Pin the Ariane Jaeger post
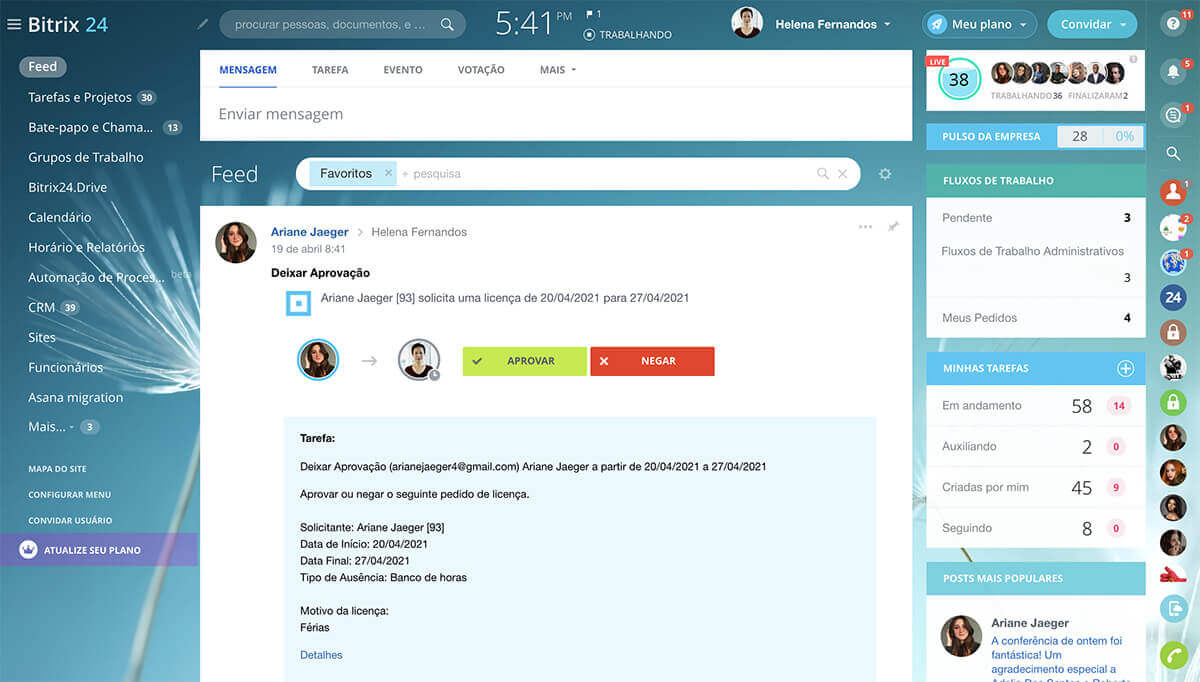 coord(893,227)
